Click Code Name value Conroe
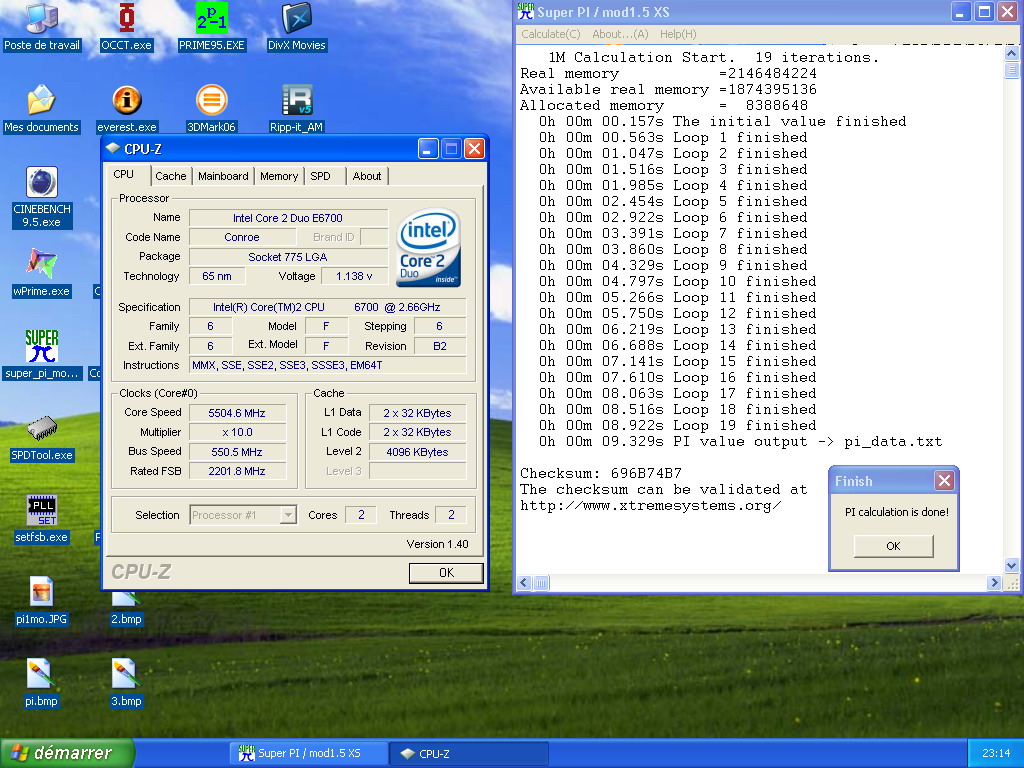 pos(242,237)
